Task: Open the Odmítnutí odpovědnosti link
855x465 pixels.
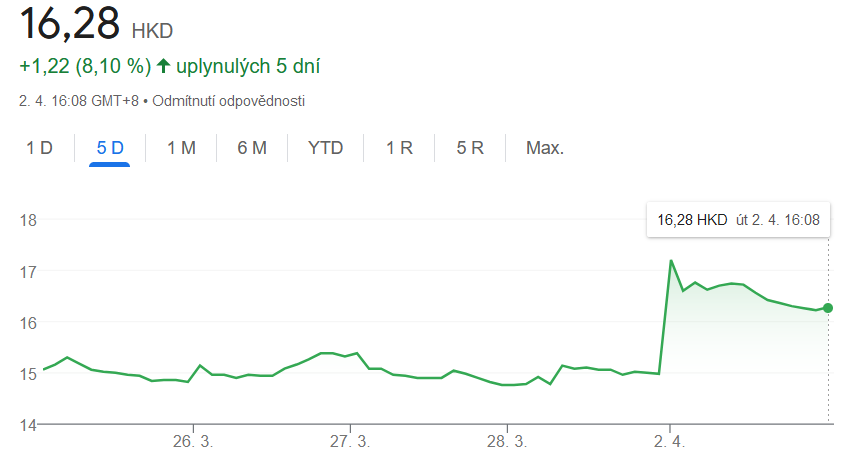Action: pos(228,101)
